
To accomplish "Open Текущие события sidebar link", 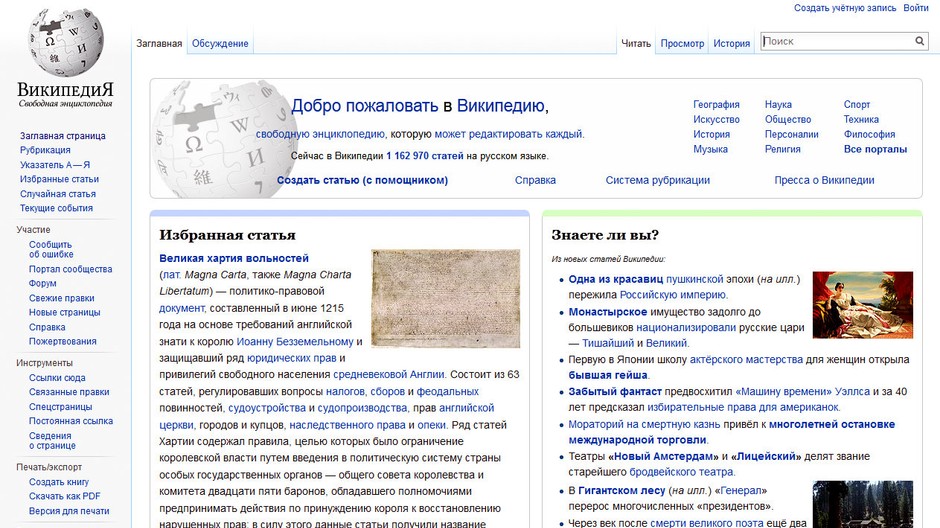I will [x=56, y=208].
